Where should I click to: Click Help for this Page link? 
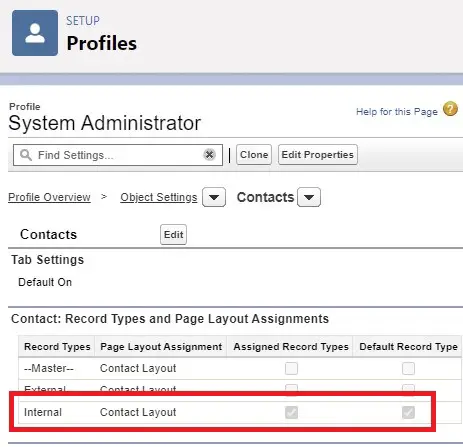pyautogui.click(x=397, y=112)
